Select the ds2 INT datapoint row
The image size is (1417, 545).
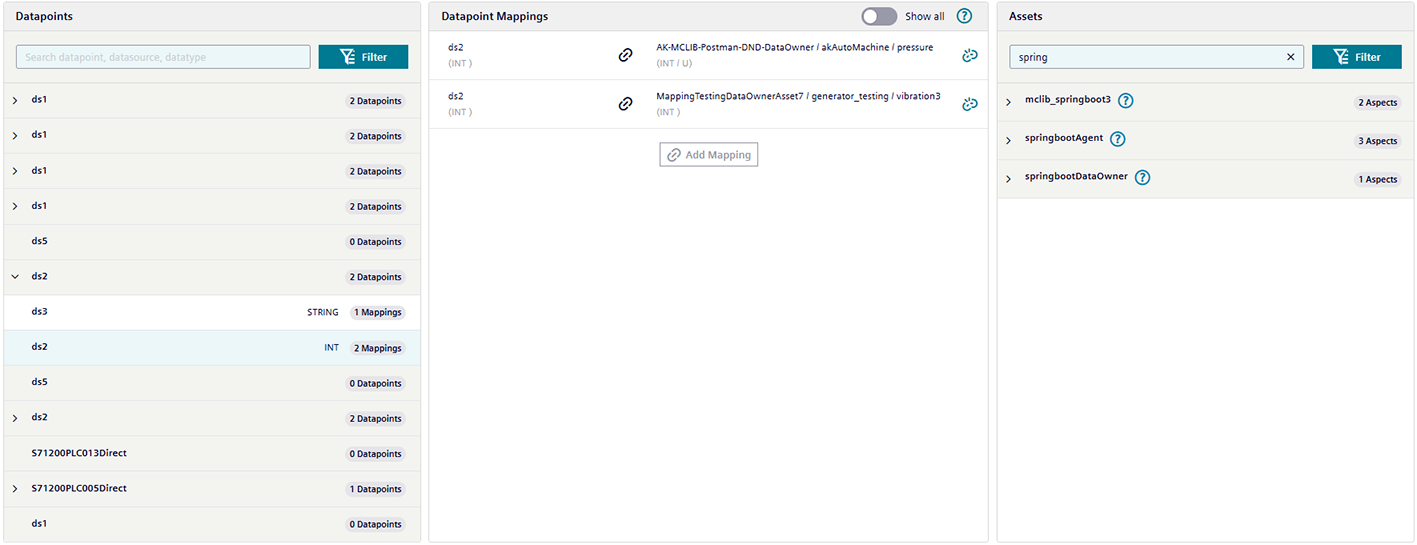click(212, 348)
